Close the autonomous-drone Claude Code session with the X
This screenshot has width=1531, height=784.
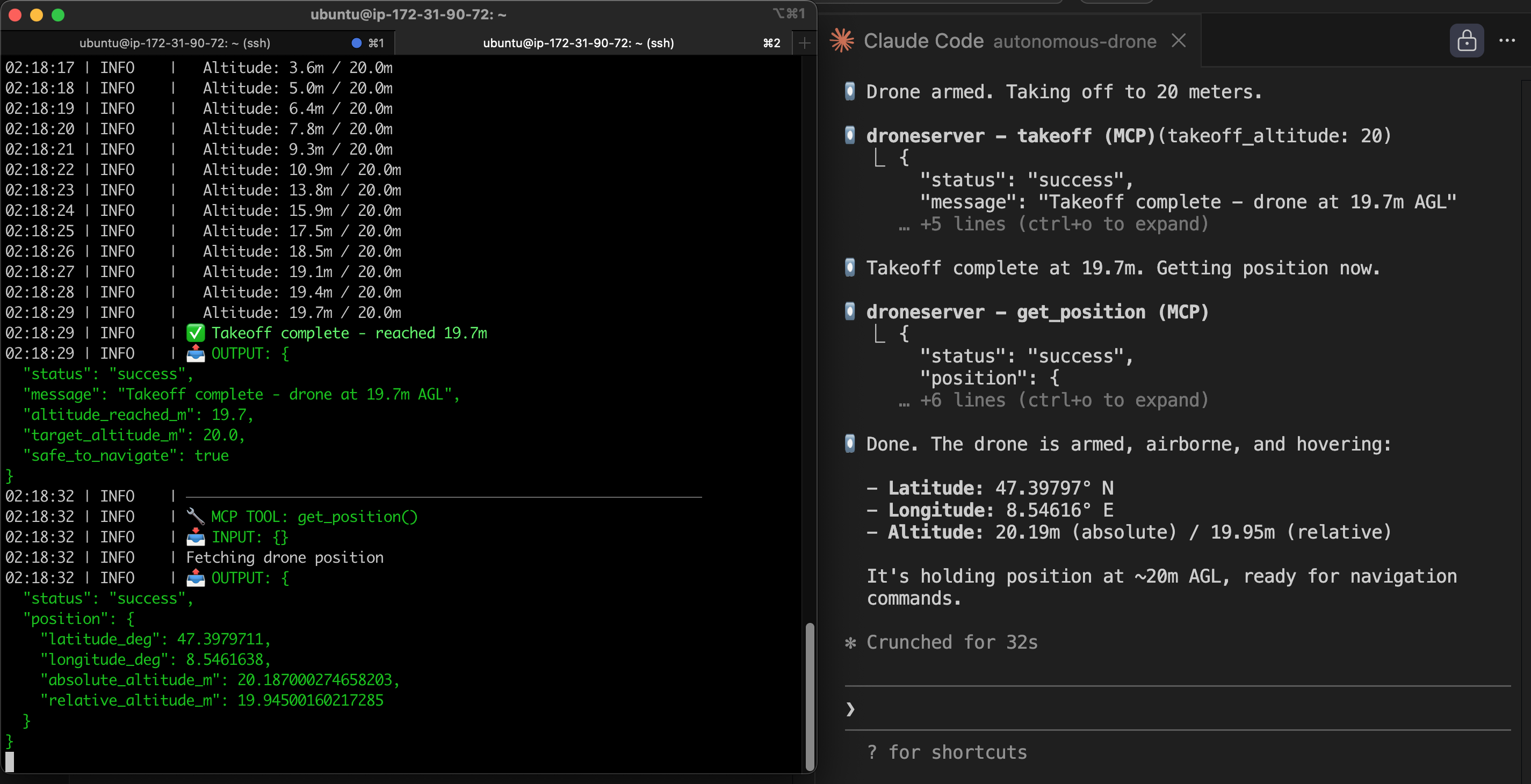tap(1179, 40)
